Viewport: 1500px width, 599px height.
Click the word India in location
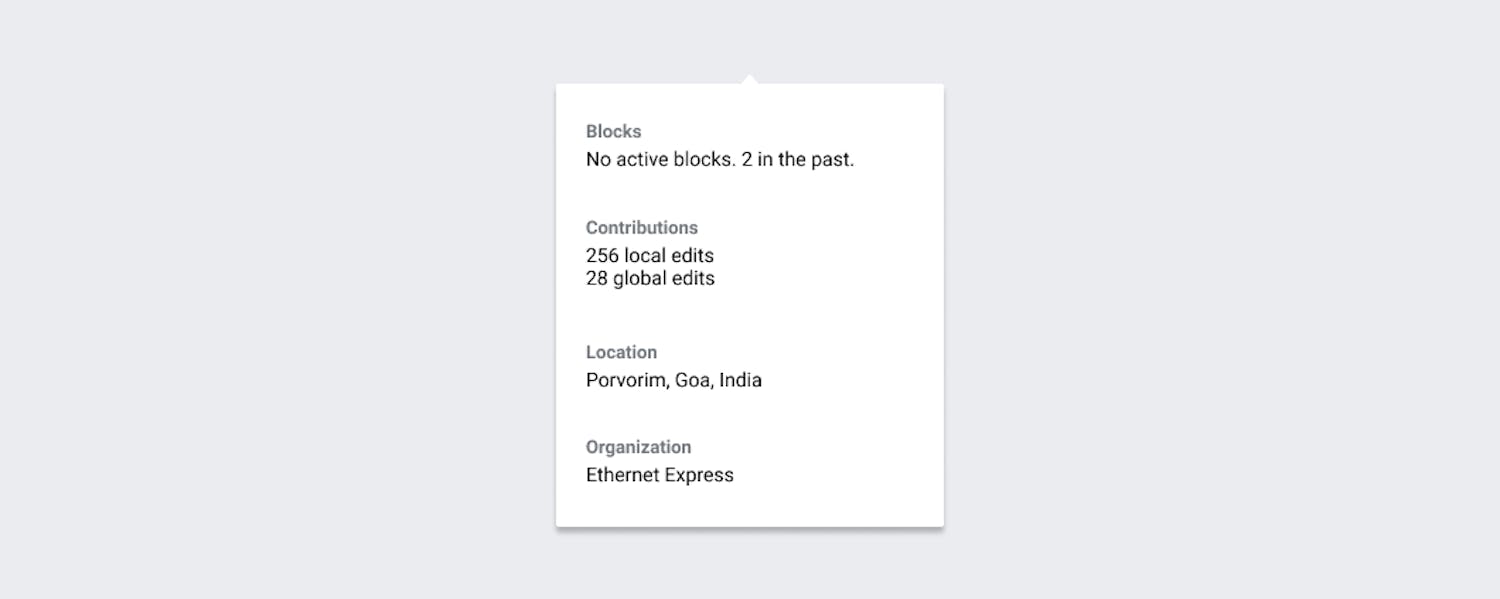[x=741, y=381]
